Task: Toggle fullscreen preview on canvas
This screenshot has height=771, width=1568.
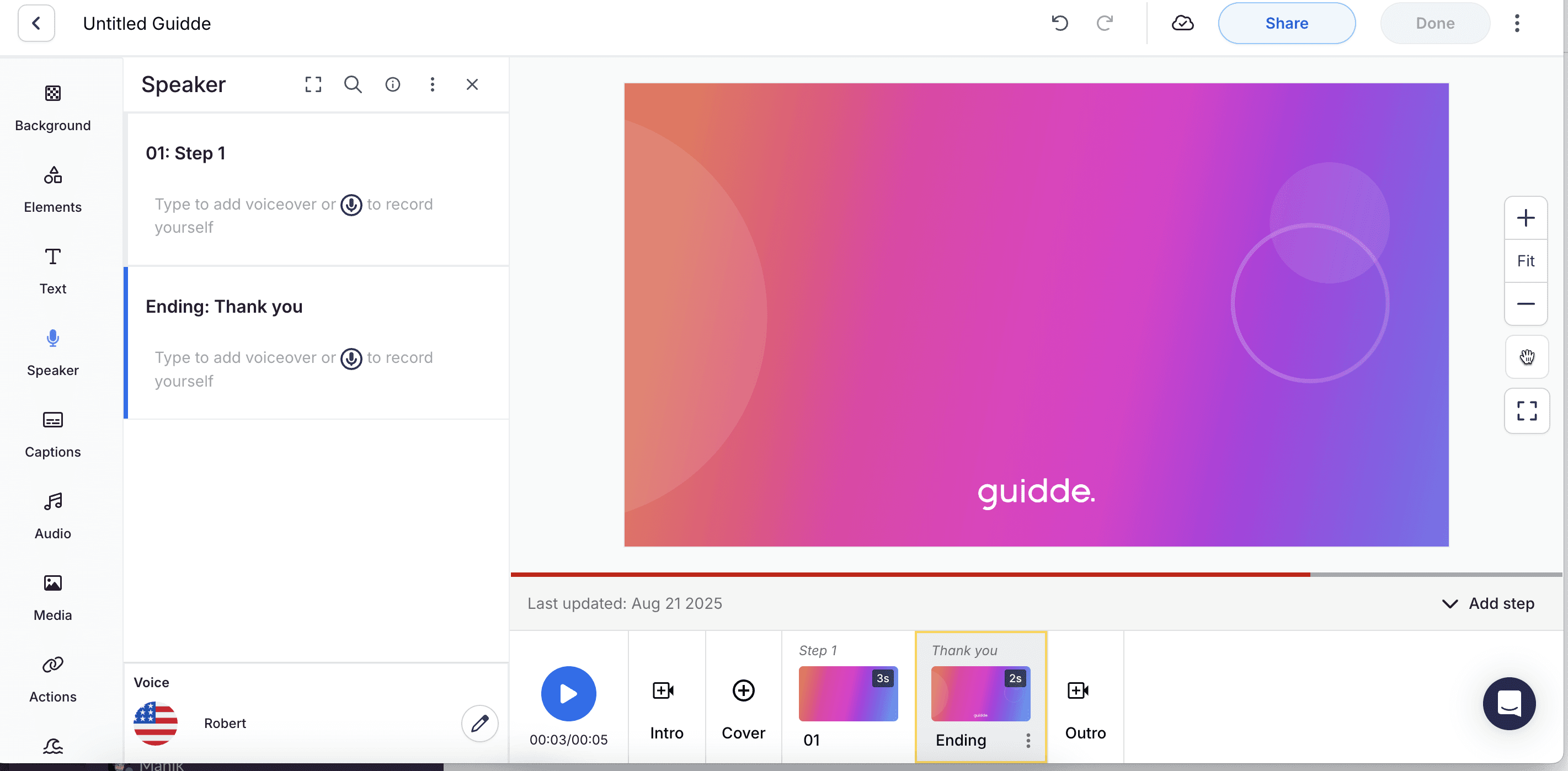Action: (x=1526, y=411)
